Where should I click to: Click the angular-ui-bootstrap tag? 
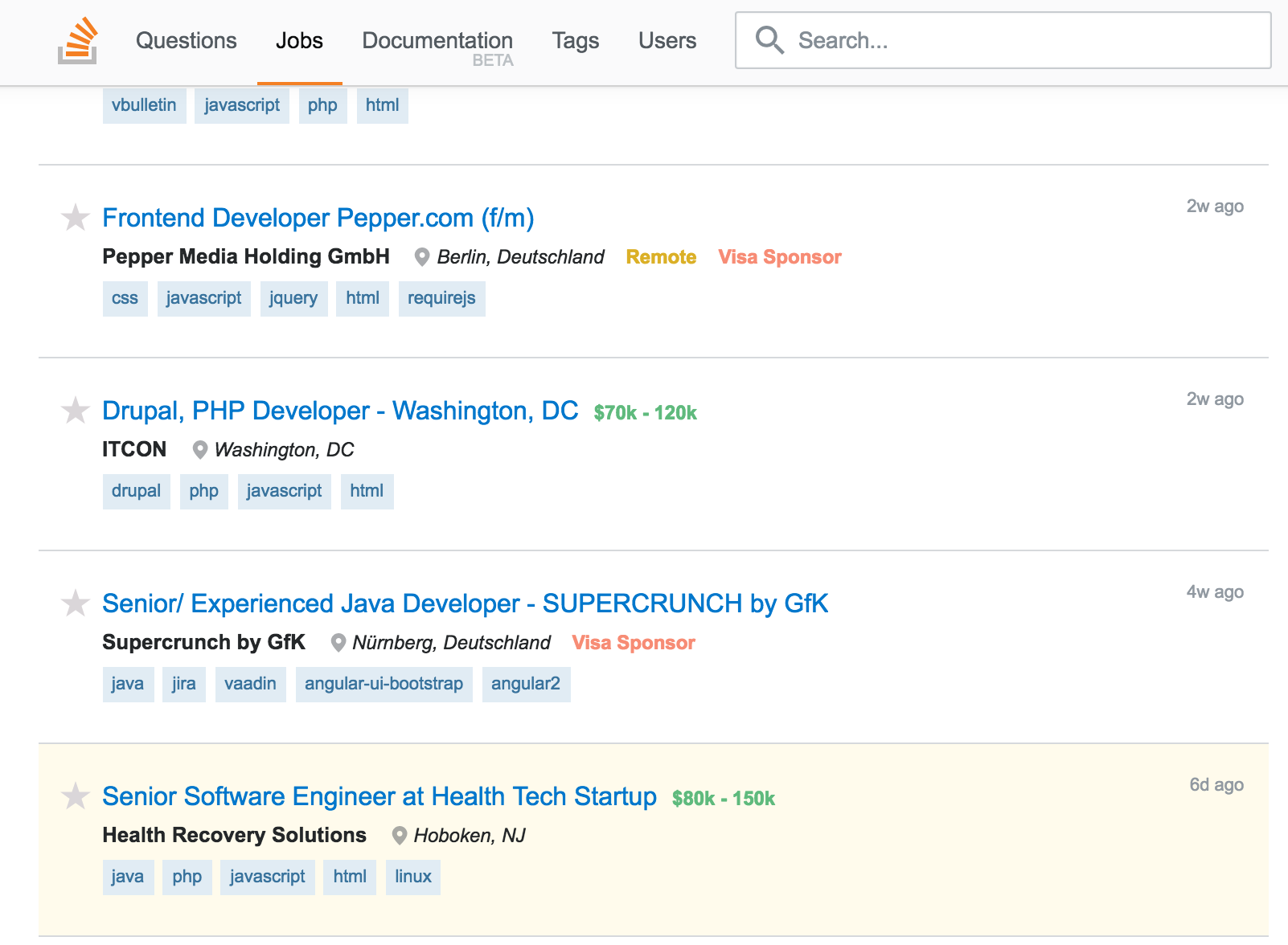click(384, 684)
